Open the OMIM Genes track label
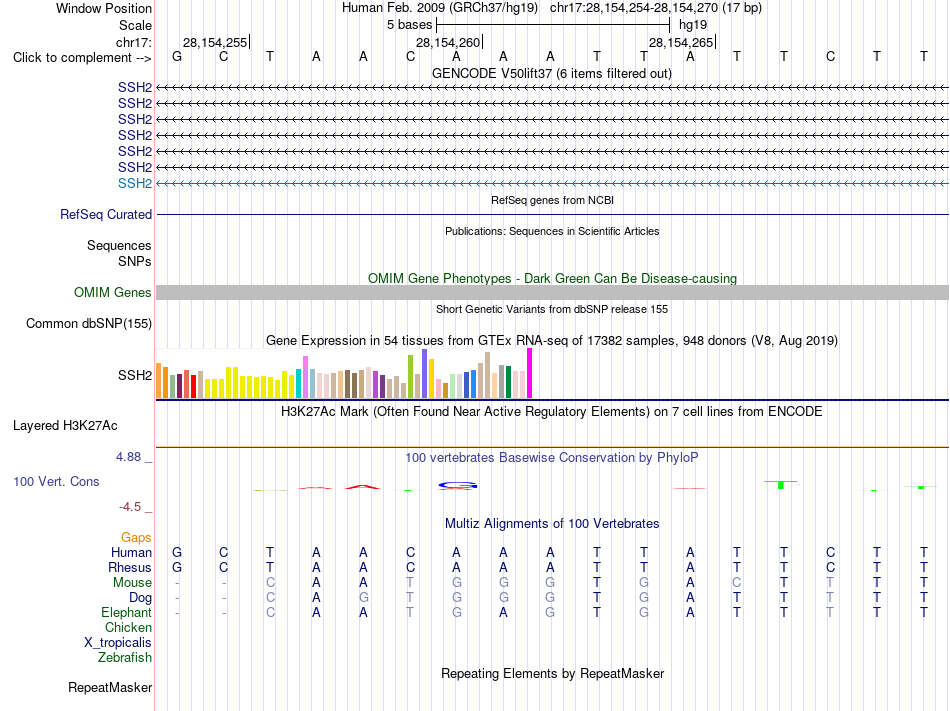Viewport: 950px width, 711px height. pos(113,293)
